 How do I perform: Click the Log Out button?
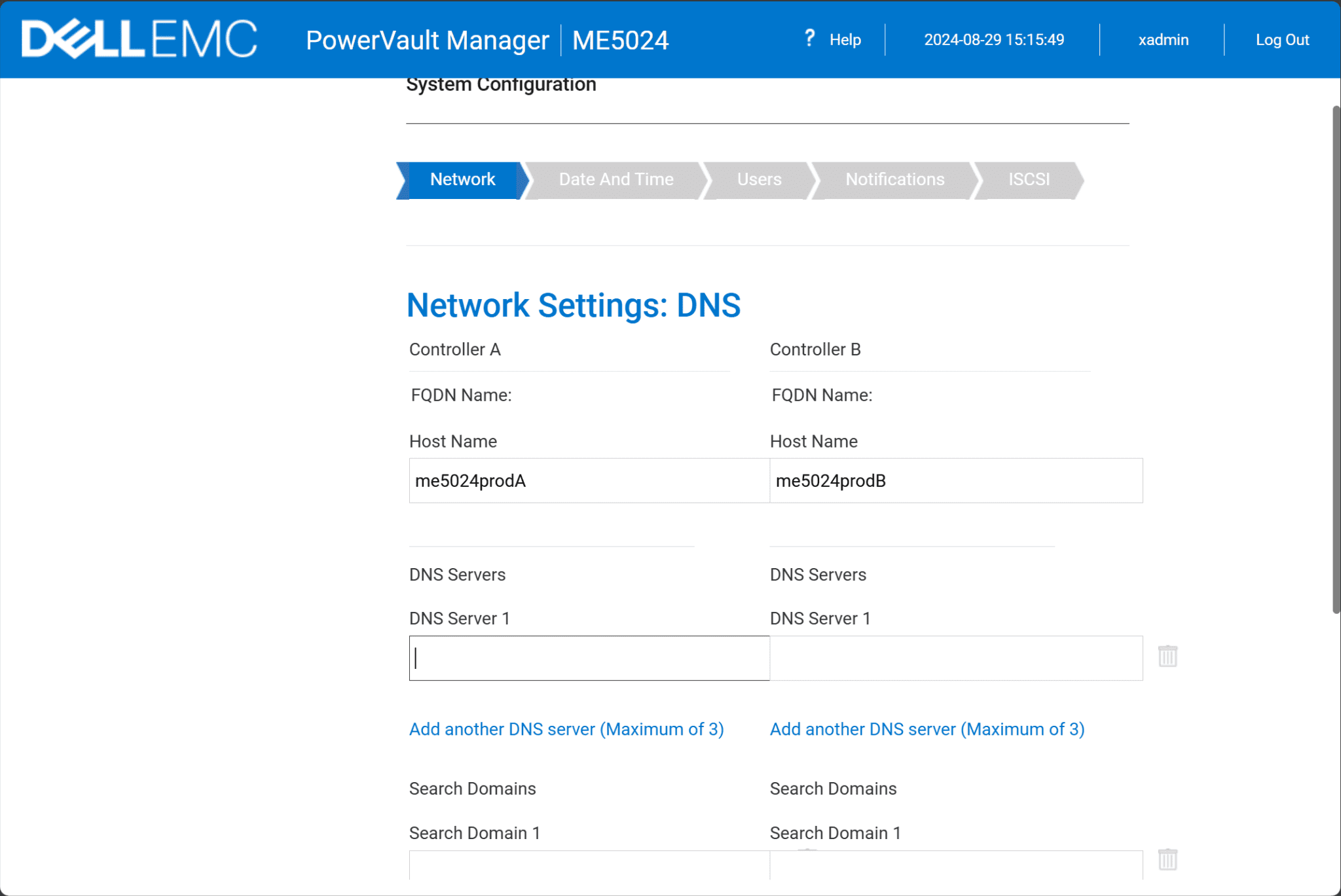pyautogui.click(x=1281, y=40)
